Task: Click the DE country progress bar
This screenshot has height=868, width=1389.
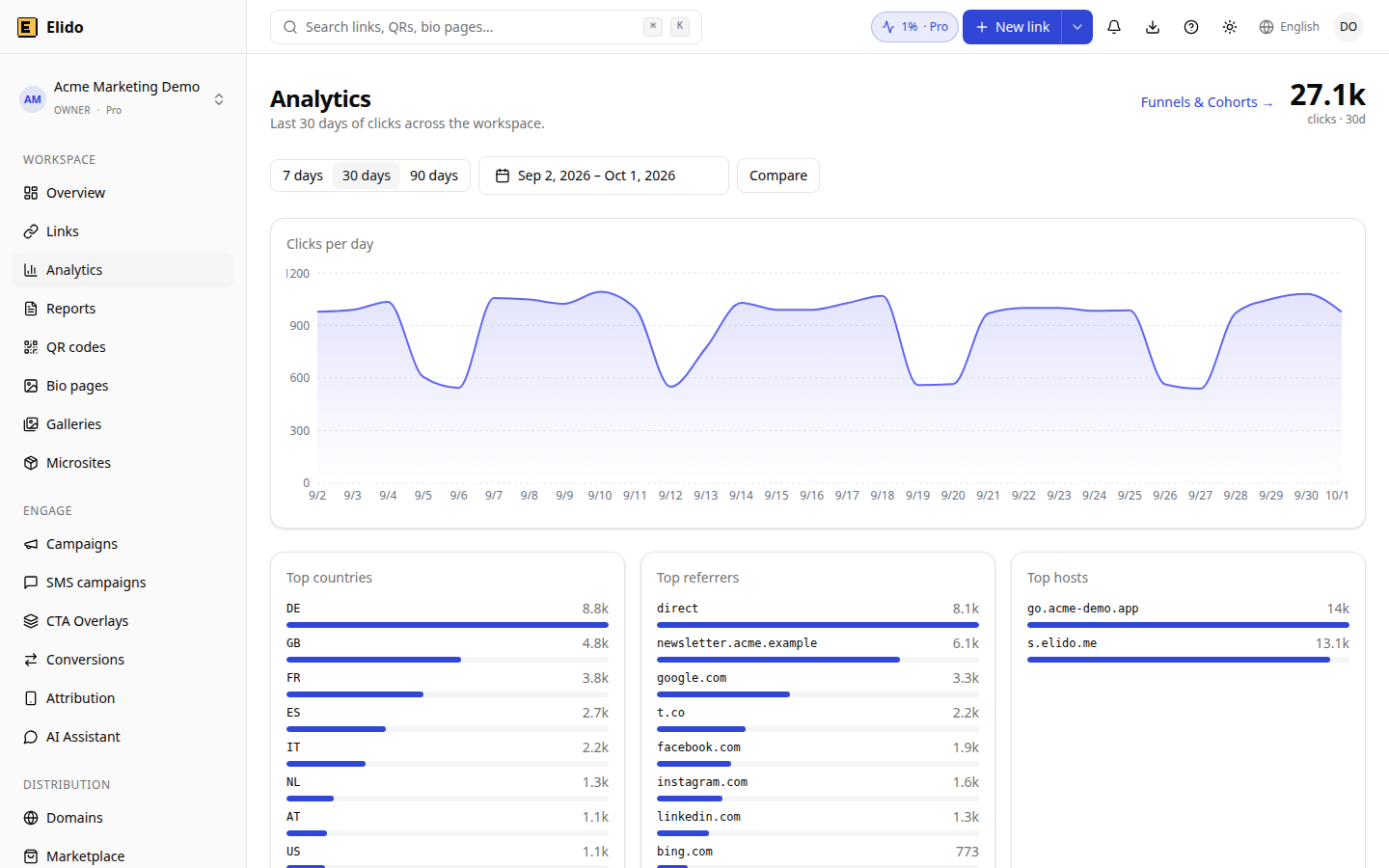Action: 448,625
